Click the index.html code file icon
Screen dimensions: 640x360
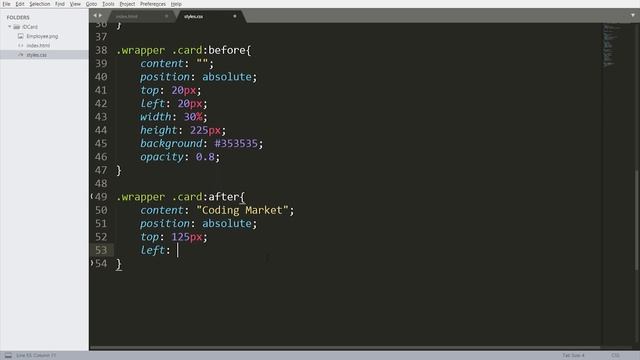[x=20, y=46]
